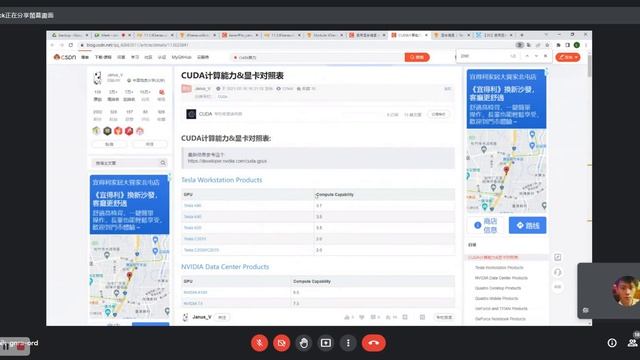Select the find bar previous match arrow

pyautogui.click(x=527, y=56)
